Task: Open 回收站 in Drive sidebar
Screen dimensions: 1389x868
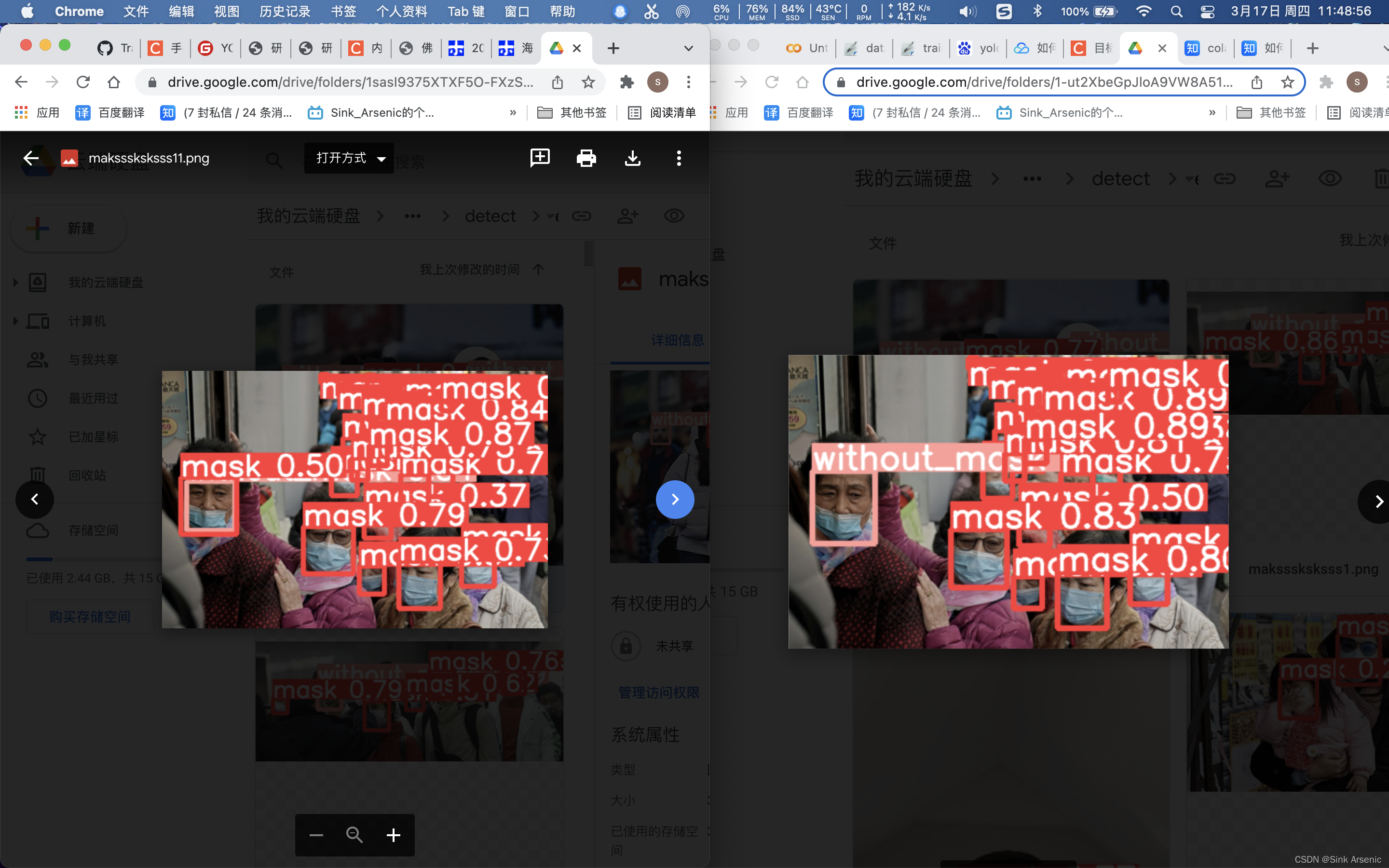Action: pyautogui.click(x=87, y=475)
